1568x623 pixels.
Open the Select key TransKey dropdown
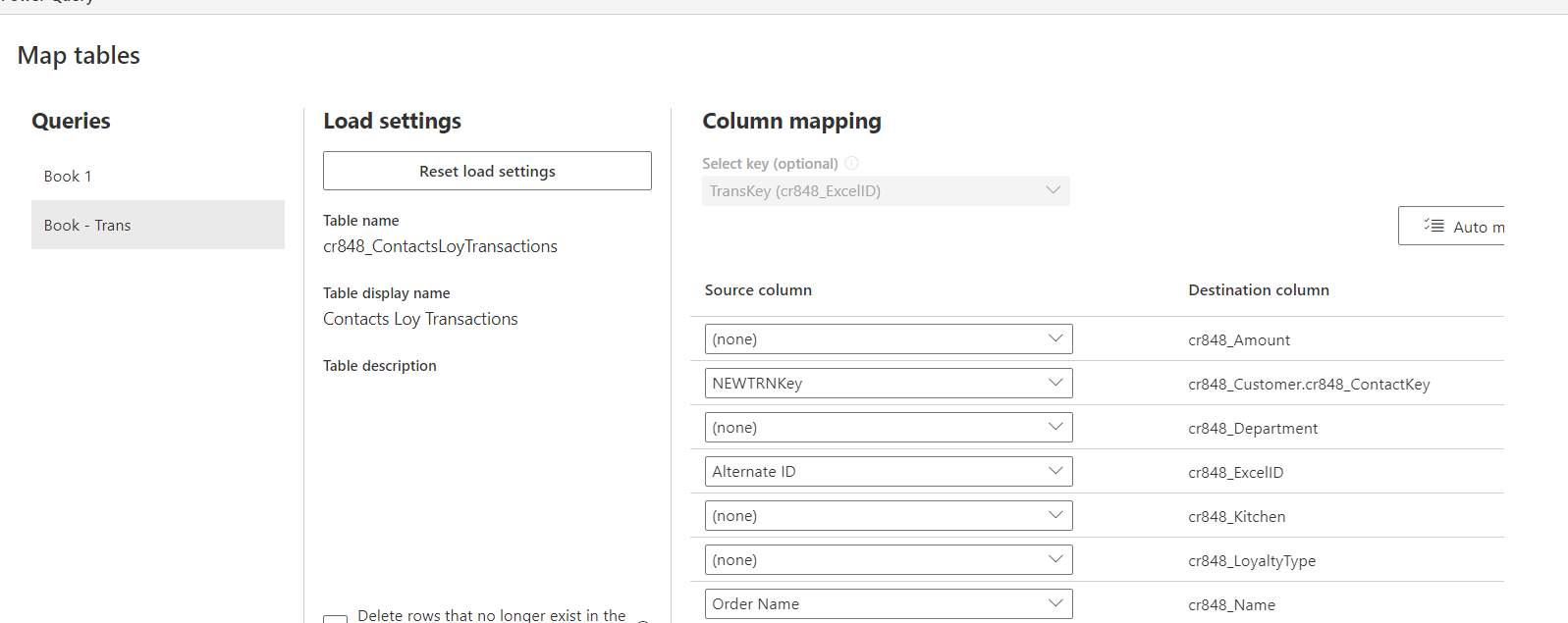pyautogui.click(x=886, y=190)
